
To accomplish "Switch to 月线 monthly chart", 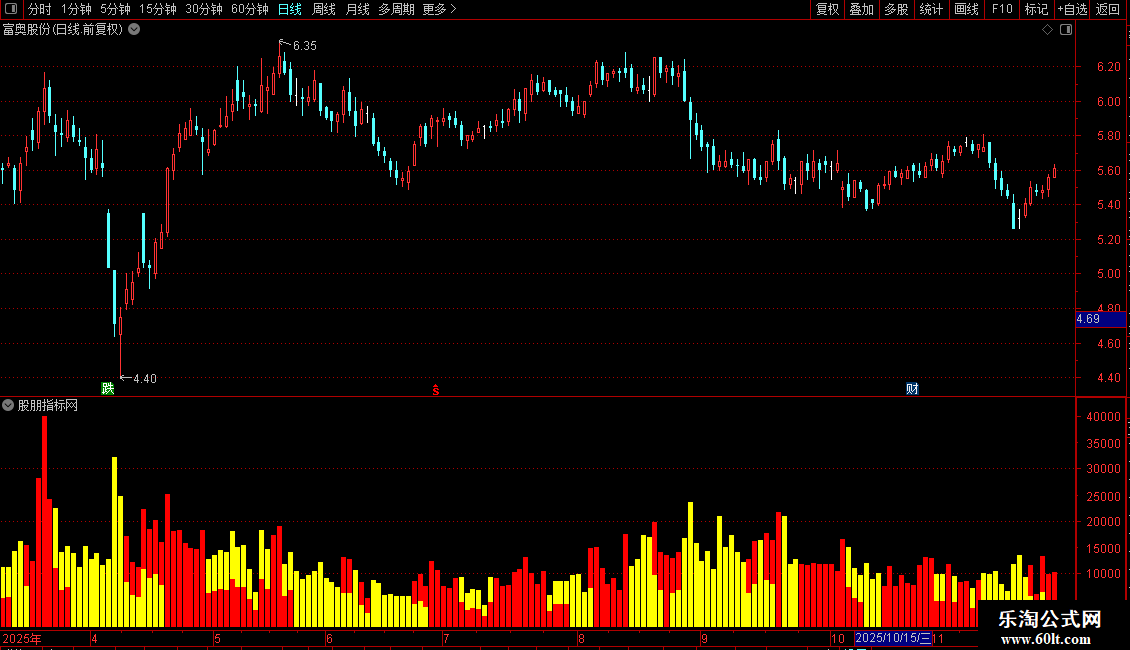I will click(357, 9).
